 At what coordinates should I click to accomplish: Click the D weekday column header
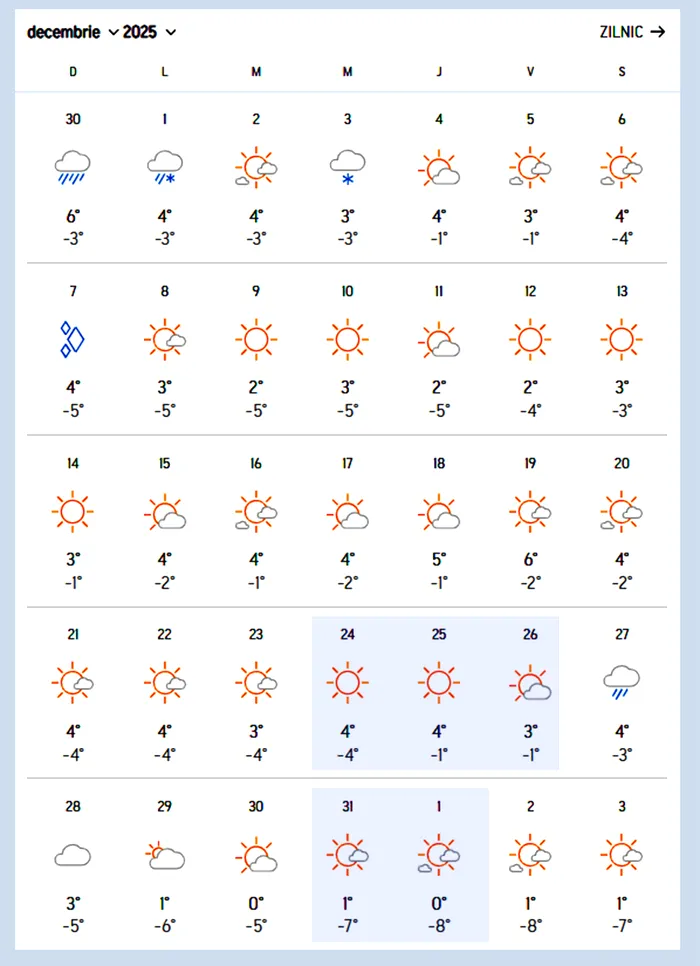point(73,71)
